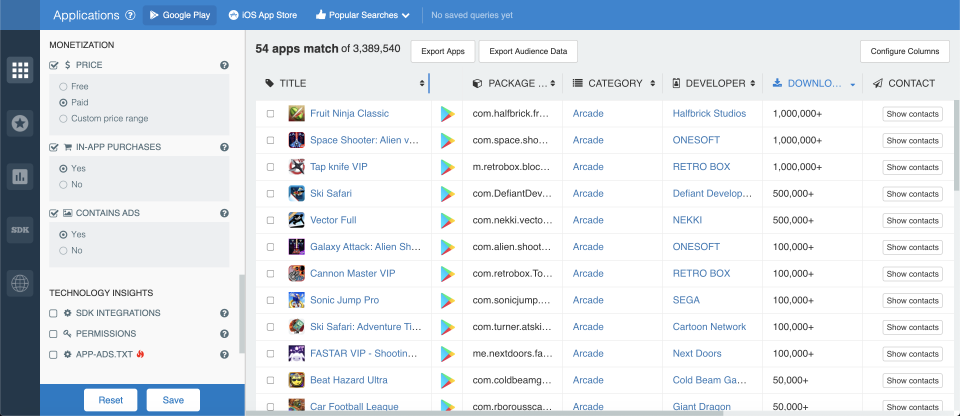Open the globe sidebar icon
The image size is (960, 416).
coord(20,283)
